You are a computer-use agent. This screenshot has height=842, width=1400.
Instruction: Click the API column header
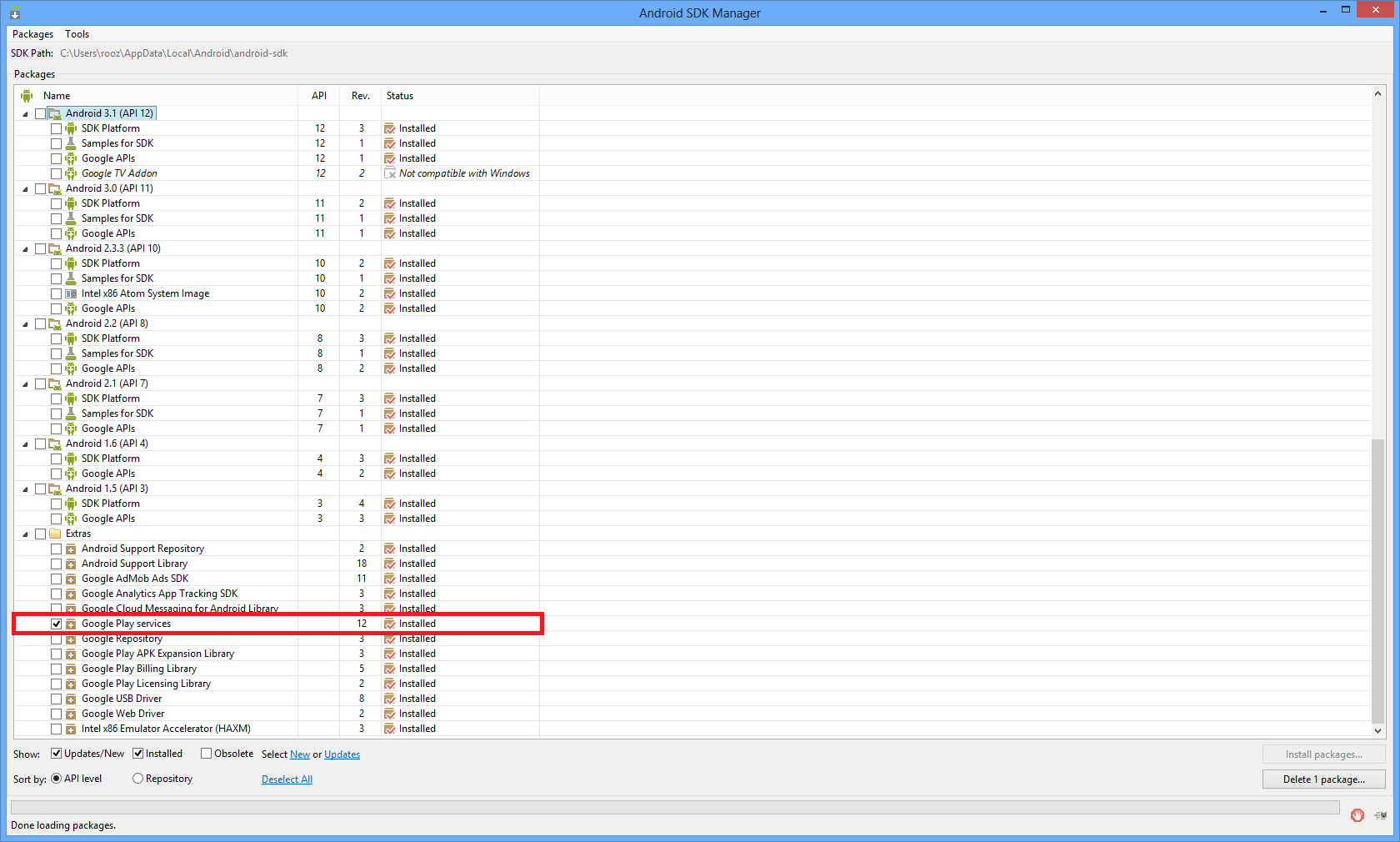tap(319, 96)
